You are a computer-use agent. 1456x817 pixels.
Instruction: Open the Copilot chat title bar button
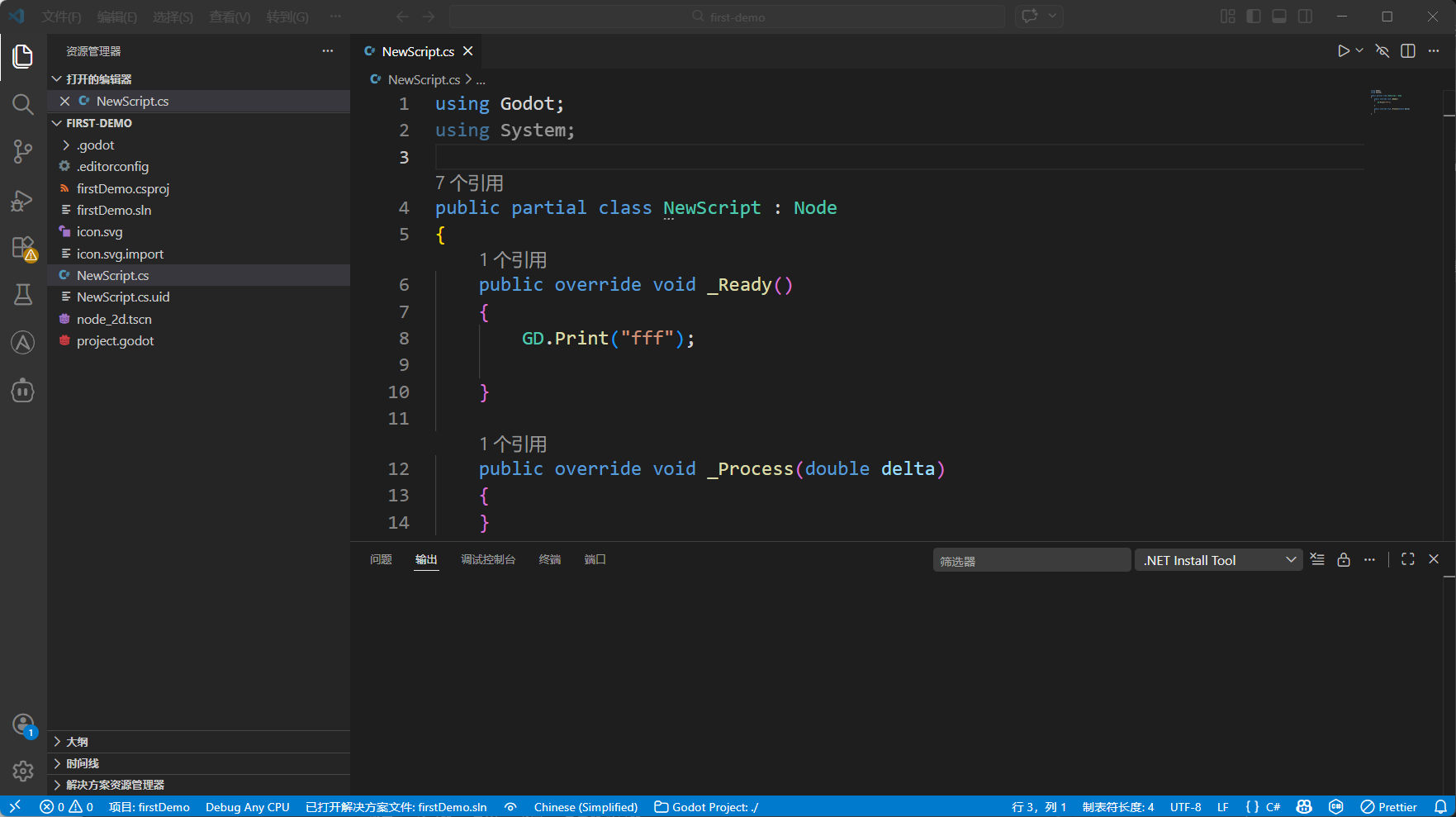(x=1030, y=17)
